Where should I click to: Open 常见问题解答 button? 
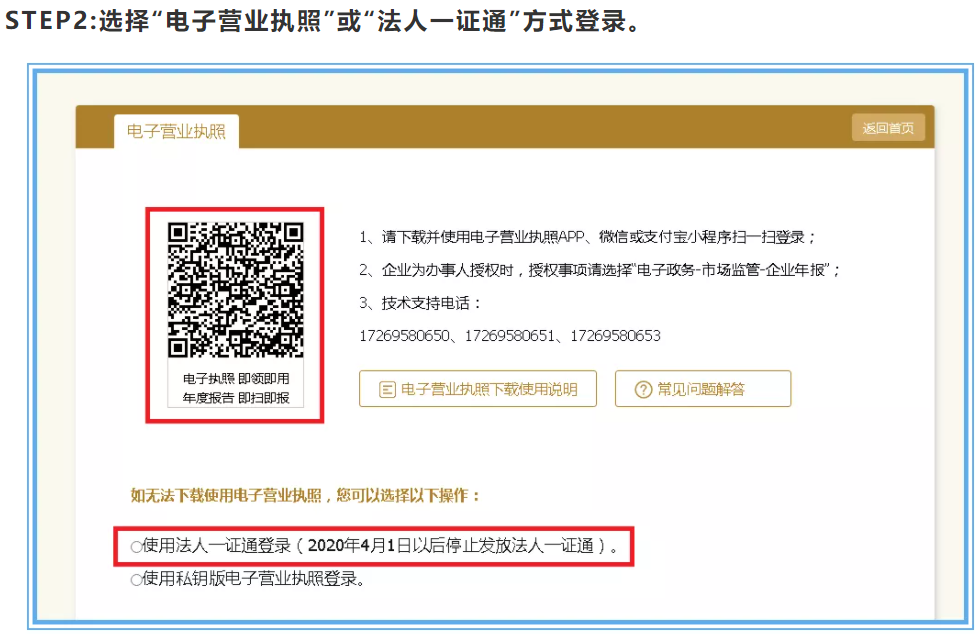702,389
